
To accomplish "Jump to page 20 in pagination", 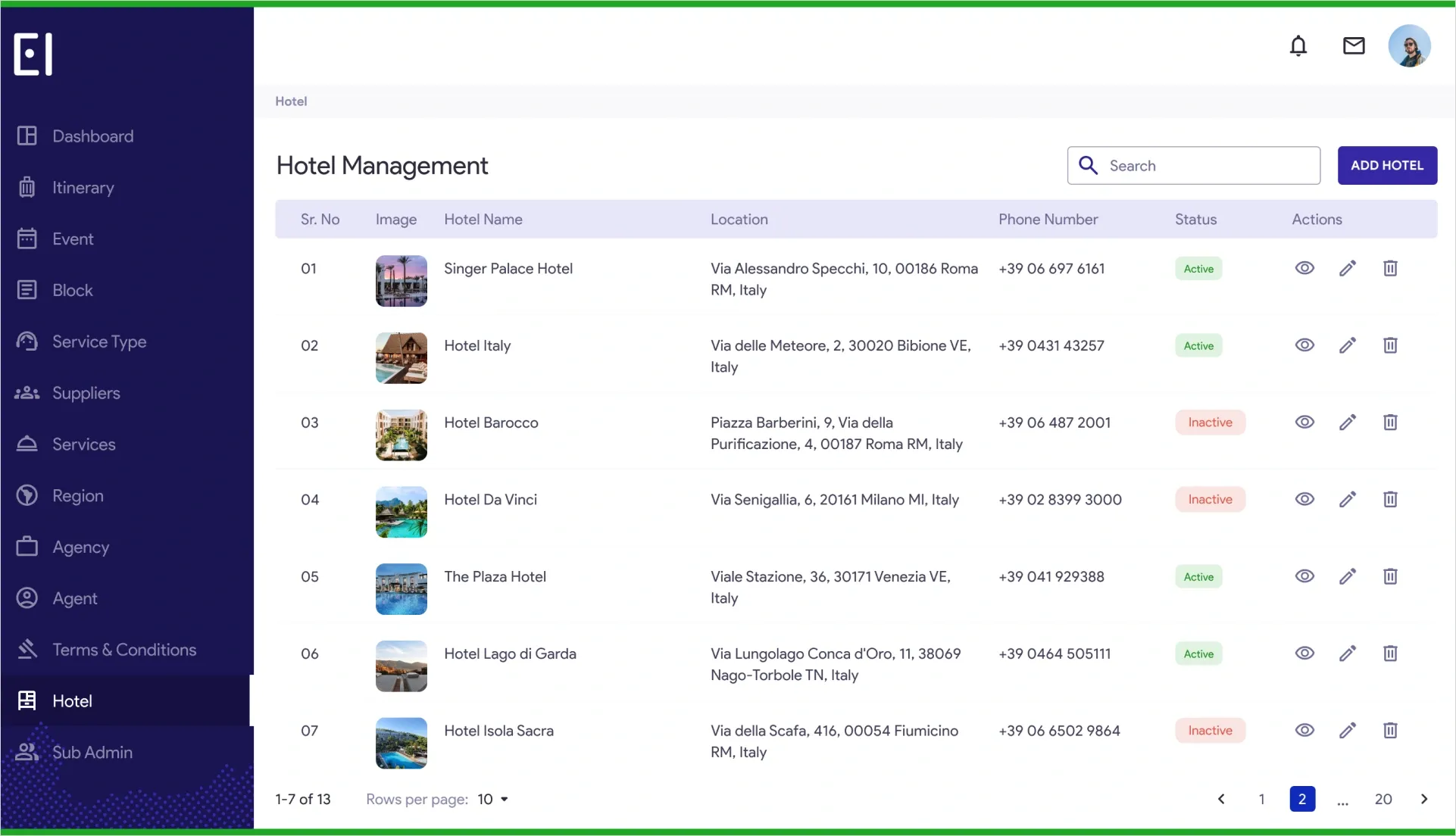I will (1383, 799).
